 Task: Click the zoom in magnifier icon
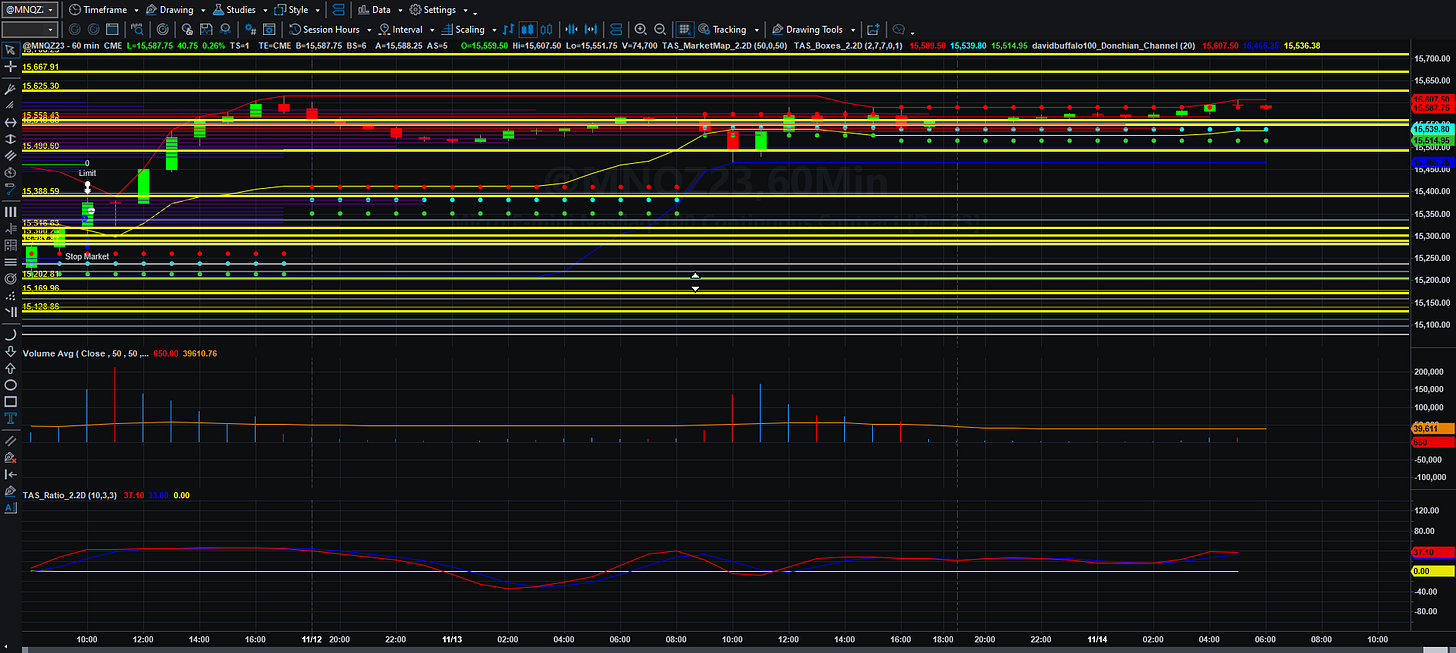point(640,30)
